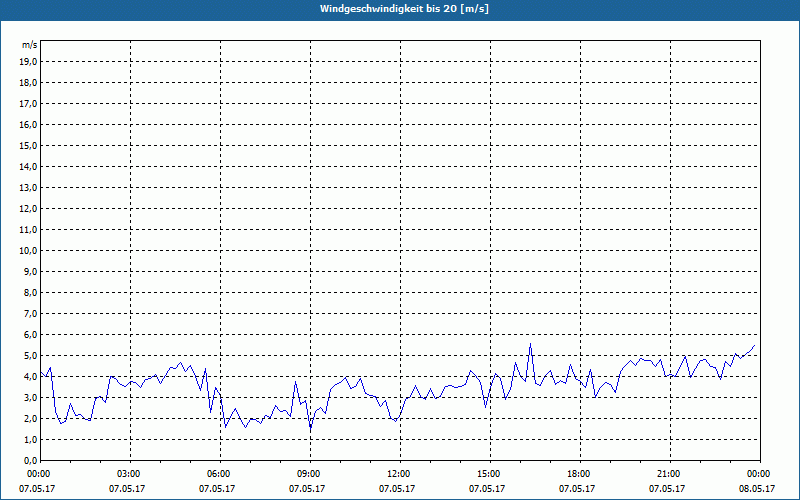This screenshot has width=800, height=500.
Task: Click the wind speed minimum at 09:00
Action: [311, 430]
